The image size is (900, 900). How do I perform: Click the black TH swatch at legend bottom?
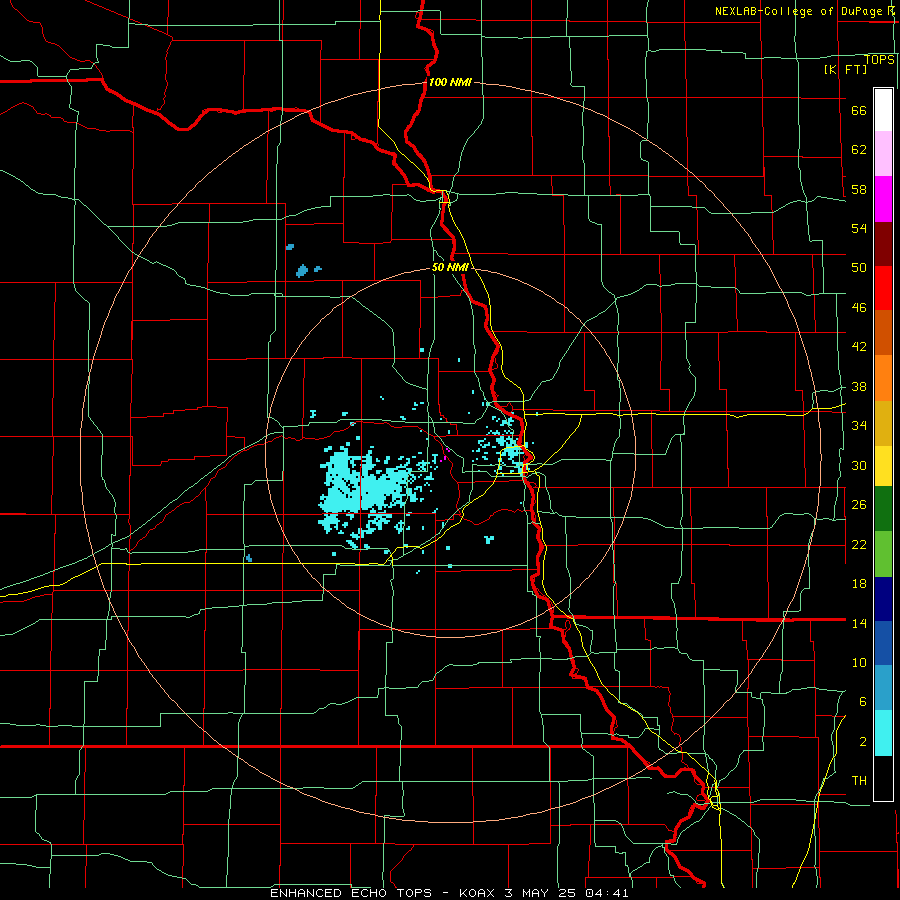883,778
